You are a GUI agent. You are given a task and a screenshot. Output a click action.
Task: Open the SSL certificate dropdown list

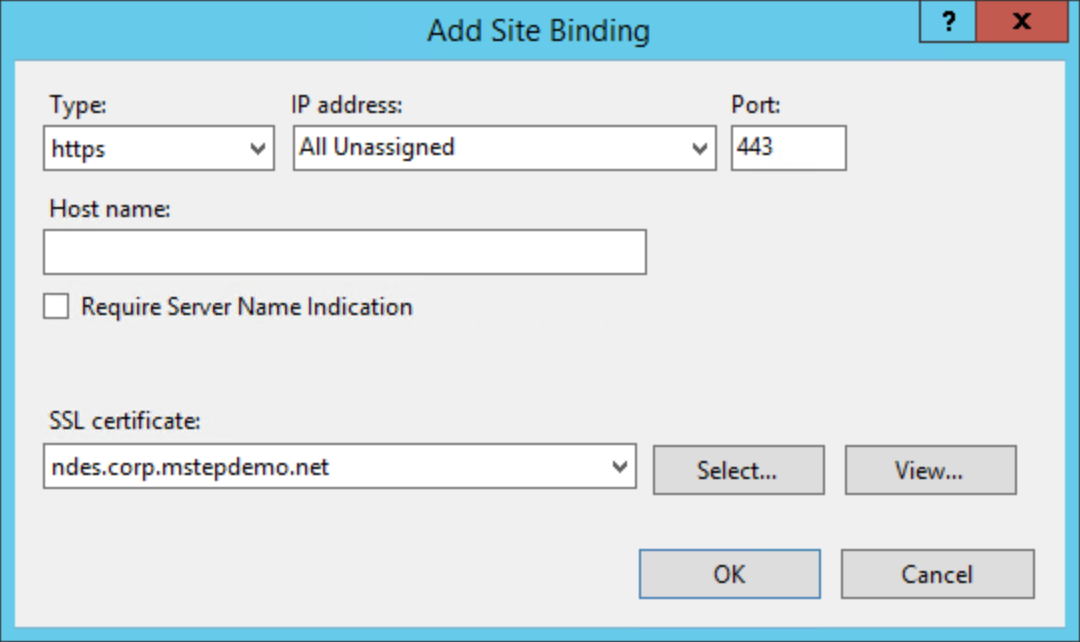point(620,467)
